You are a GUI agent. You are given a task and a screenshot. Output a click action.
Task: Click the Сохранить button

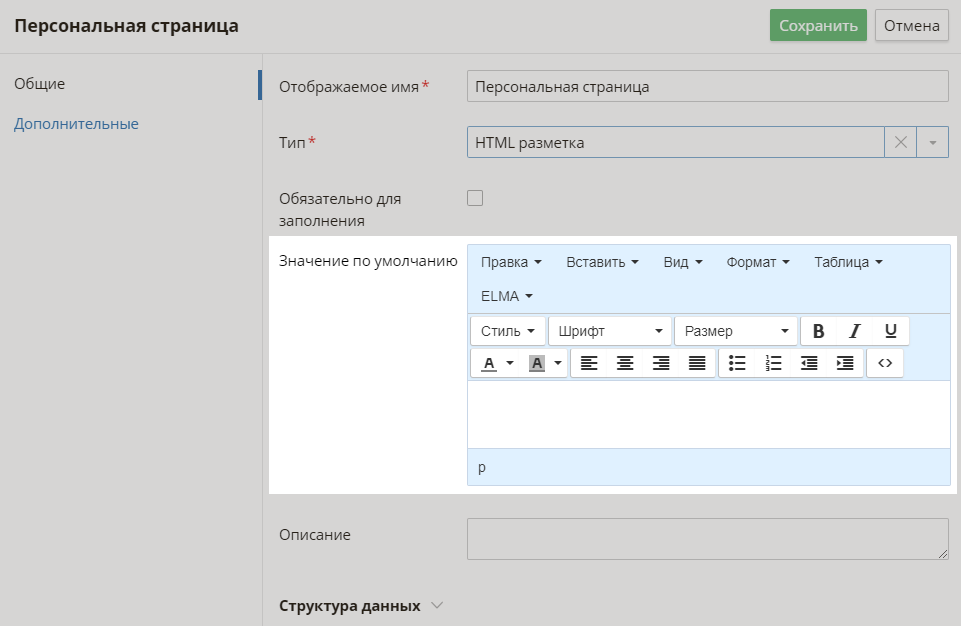click(818, 25)
